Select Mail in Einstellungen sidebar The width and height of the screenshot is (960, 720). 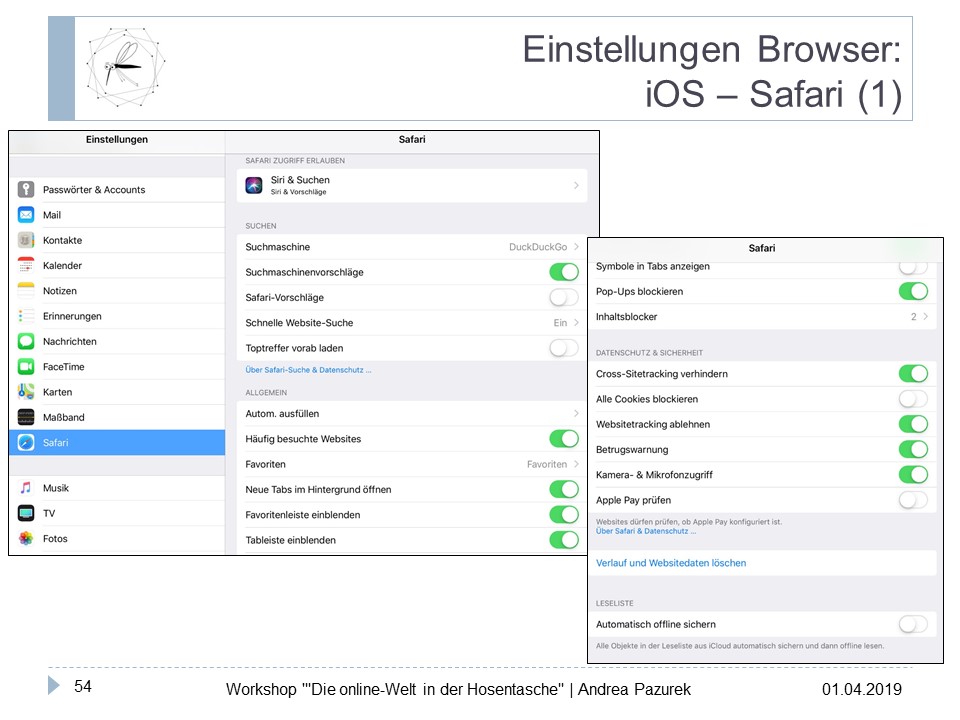pos(117,215)
